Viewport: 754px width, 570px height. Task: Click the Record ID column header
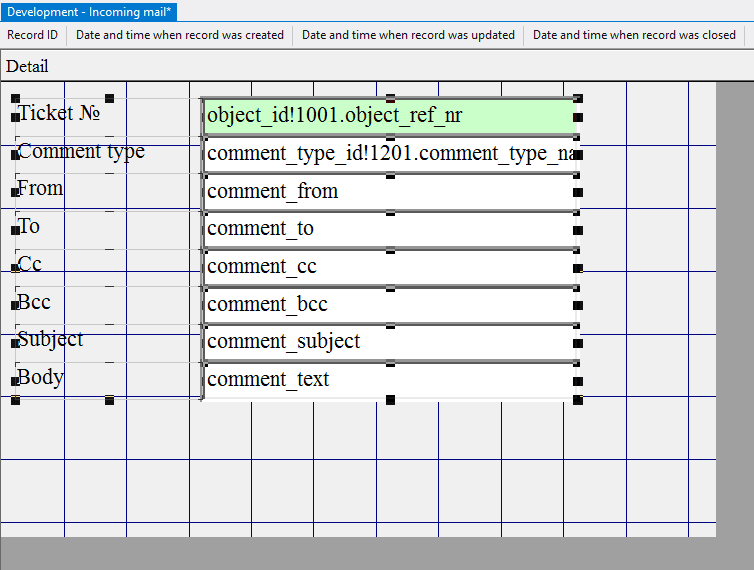33,35
